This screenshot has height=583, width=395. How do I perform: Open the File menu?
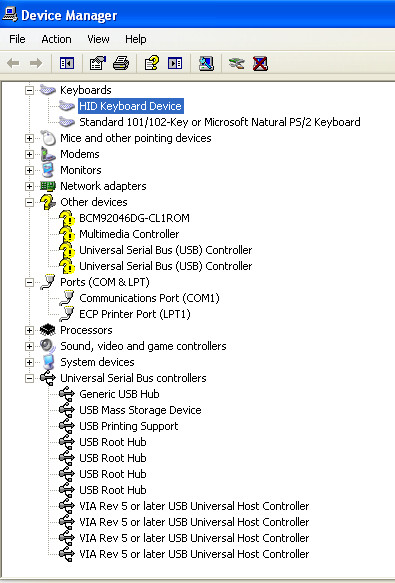pos(17,39)
